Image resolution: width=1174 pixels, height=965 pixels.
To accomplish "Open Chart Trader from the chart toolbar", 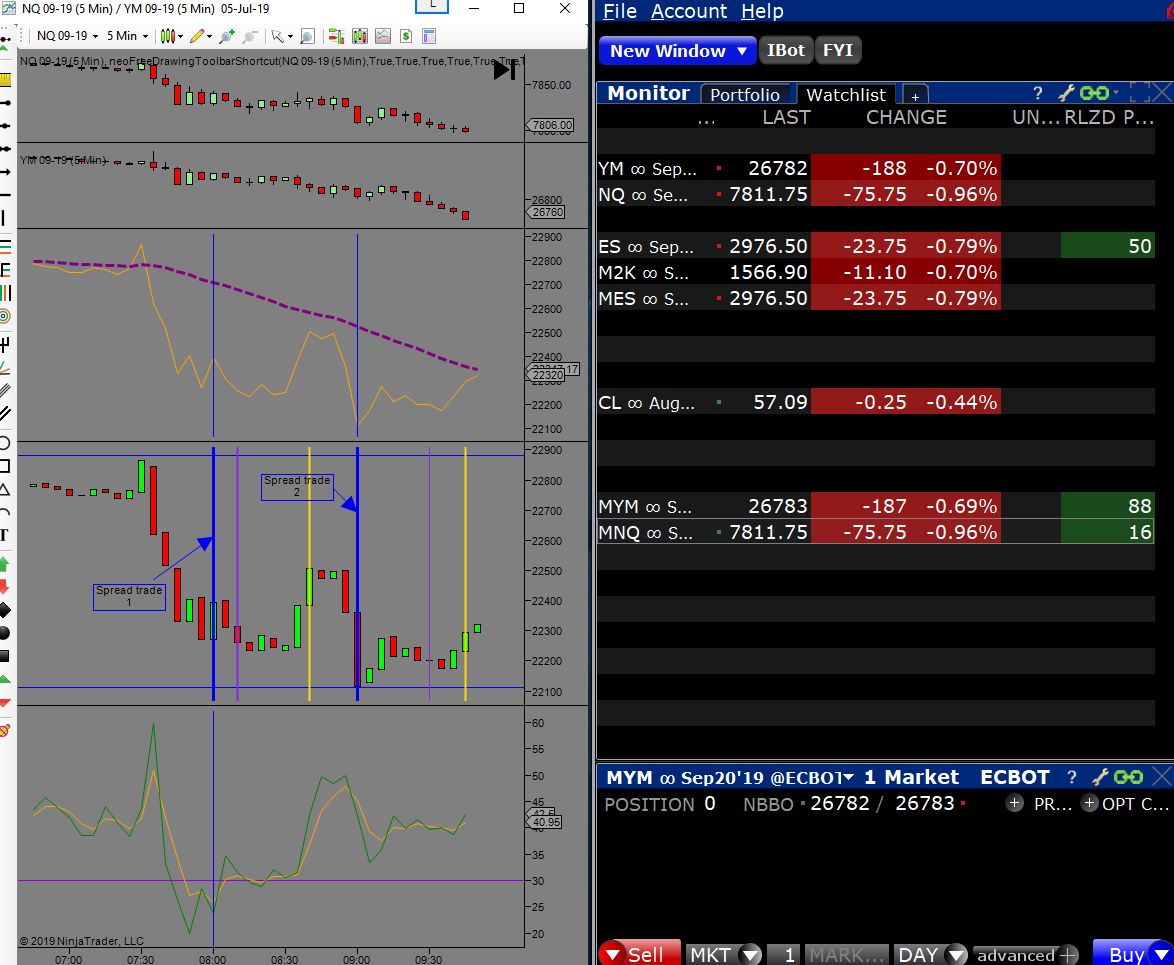I will (x=336, y=36).
